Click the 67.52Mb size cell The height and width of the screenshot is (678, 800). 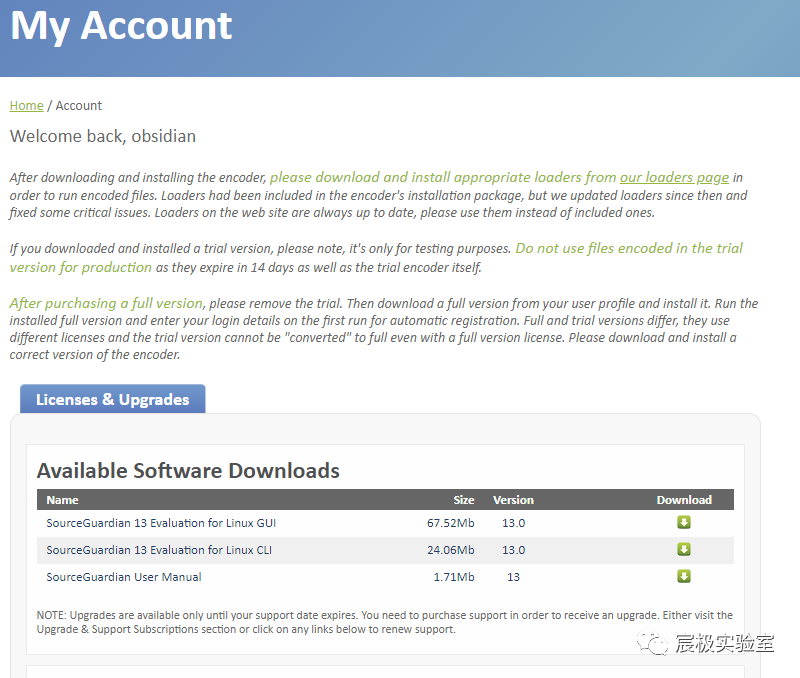pyautogui.click(x=451, y=523)
